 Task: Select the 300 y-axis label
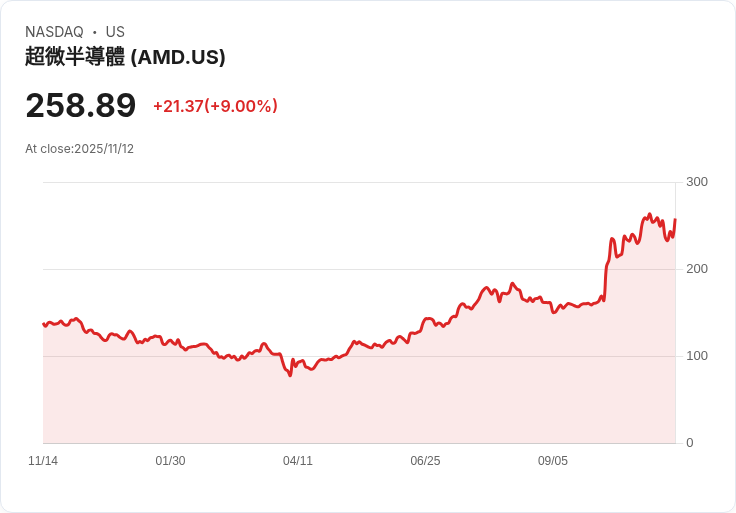(697, 182)
